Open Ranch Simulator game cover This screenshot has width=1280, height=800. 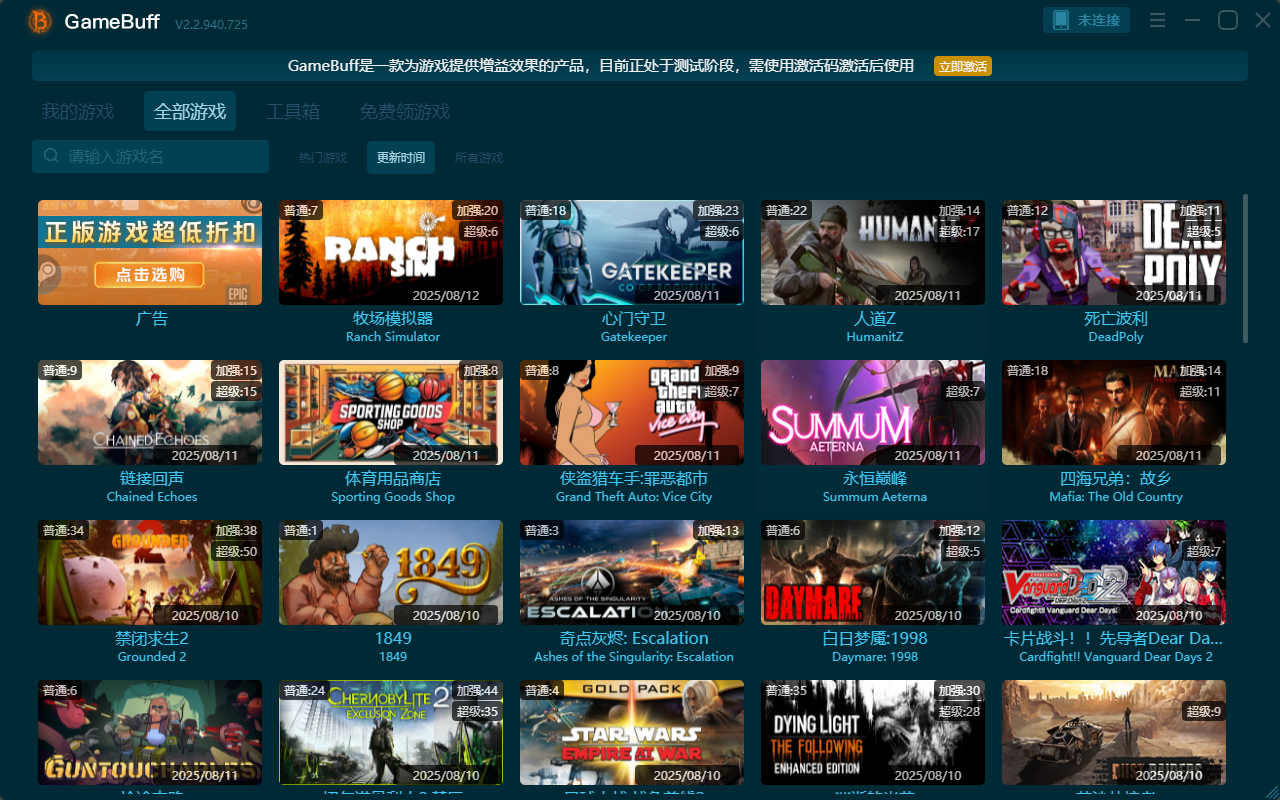click(391, 252)
